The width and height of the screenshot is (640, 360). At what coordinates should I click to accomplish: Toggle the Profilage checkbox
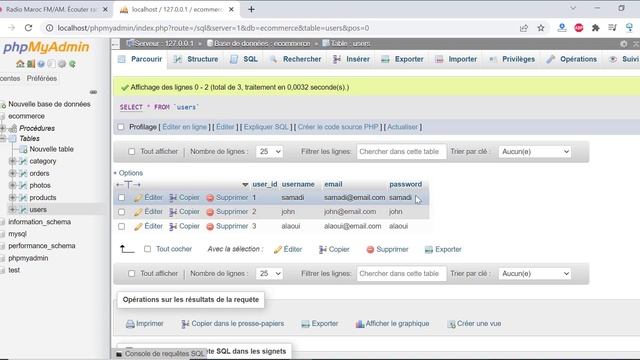pyautogui.click(x=121, y=127)
